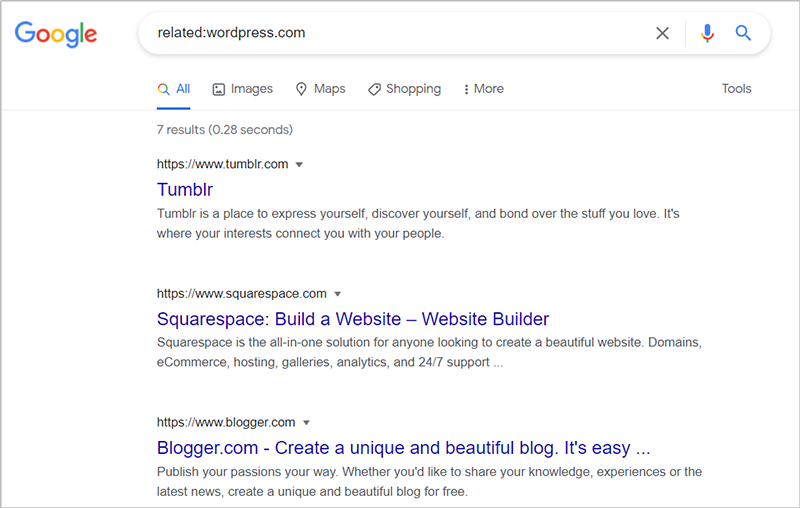The image size is (800, 508).
Task: Select the All results tab
Action: pos(173,89)
